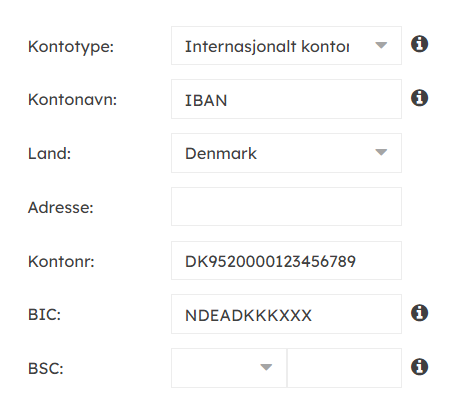Expand the BSC type dropdown arrow
The height and width of the screenshot is (400, 461).
266,367
